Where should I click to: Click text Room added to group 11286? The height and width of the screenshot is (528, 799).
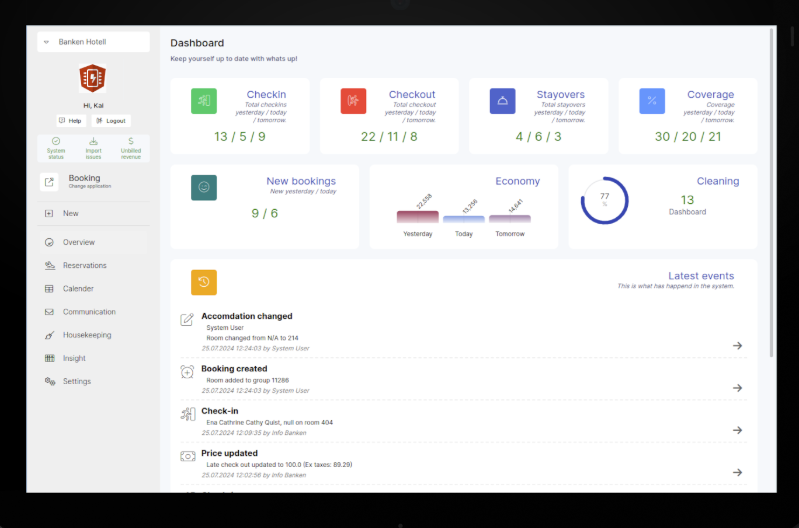248,380
